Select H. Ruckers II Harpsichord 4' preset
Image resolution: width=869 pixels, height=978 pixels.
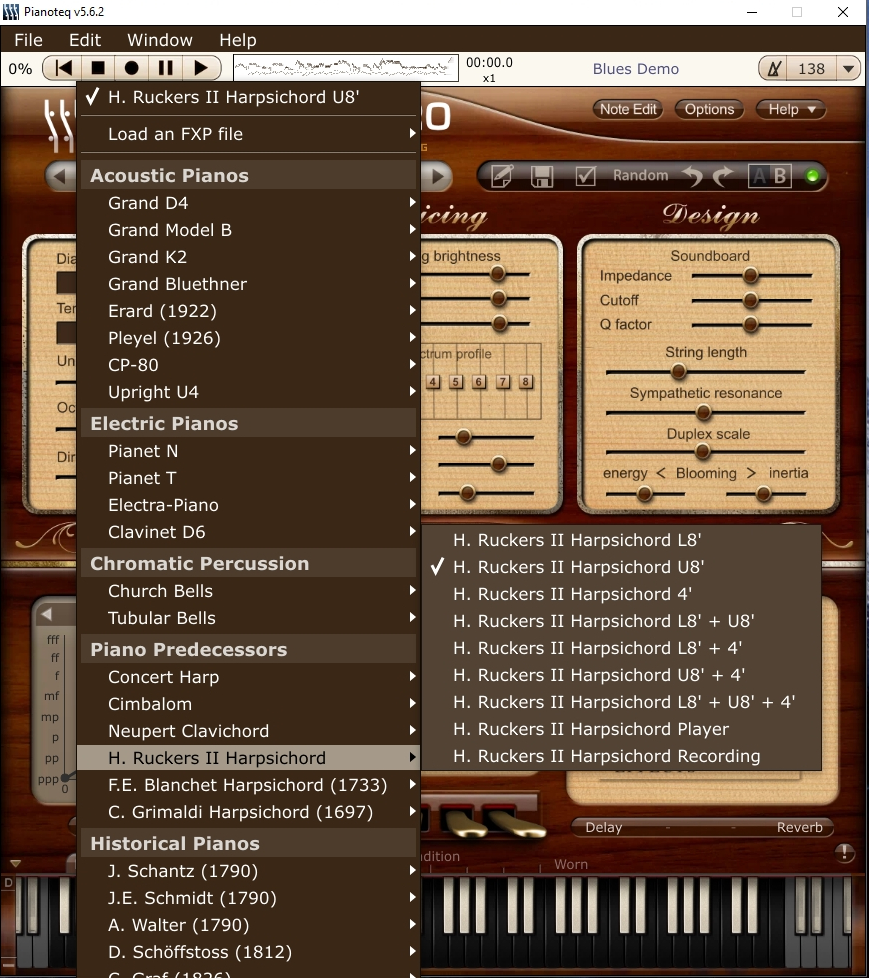pyautogui.click(x=621, y=594)
